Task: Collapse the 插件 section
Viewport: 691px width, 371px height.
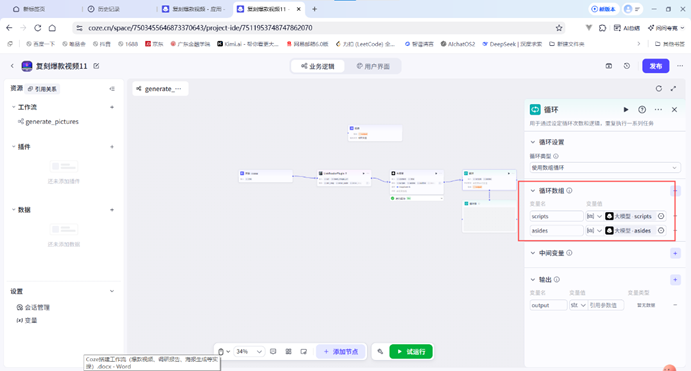Action: pos(13,147)
